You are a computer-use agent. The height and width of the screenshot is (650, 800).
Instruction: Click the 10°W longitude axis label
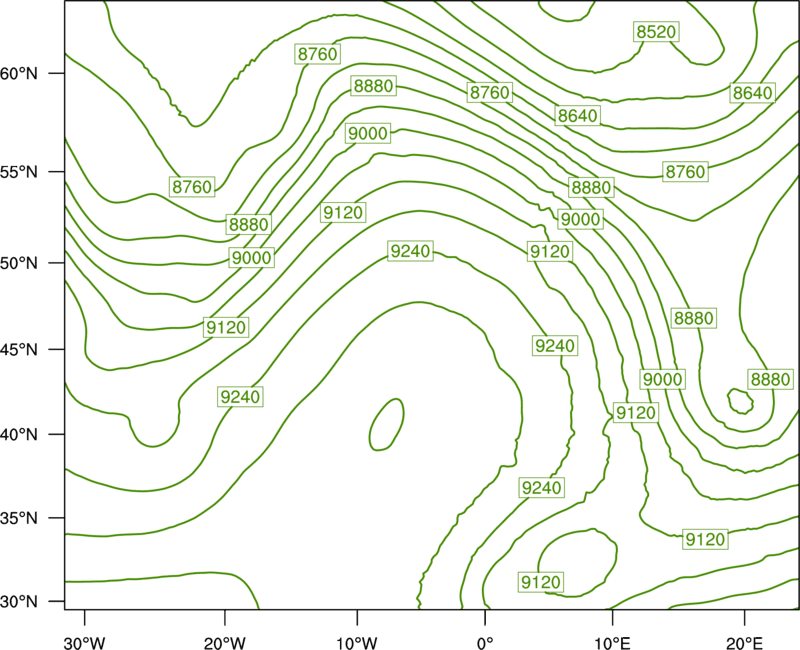(x=357, y=643)
